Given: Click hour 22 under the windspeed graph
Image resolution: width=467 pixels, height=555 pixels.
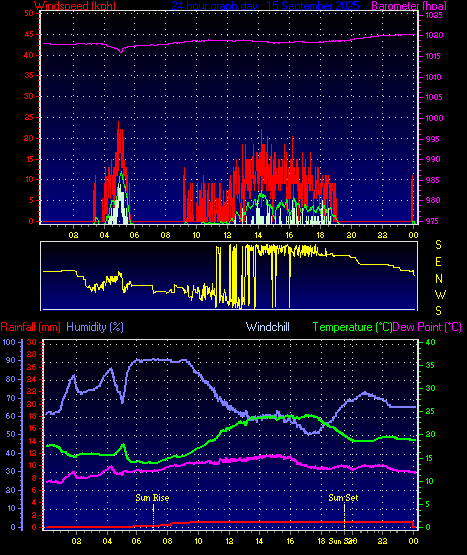Looking at the screenshot, I should pos(382,235).
